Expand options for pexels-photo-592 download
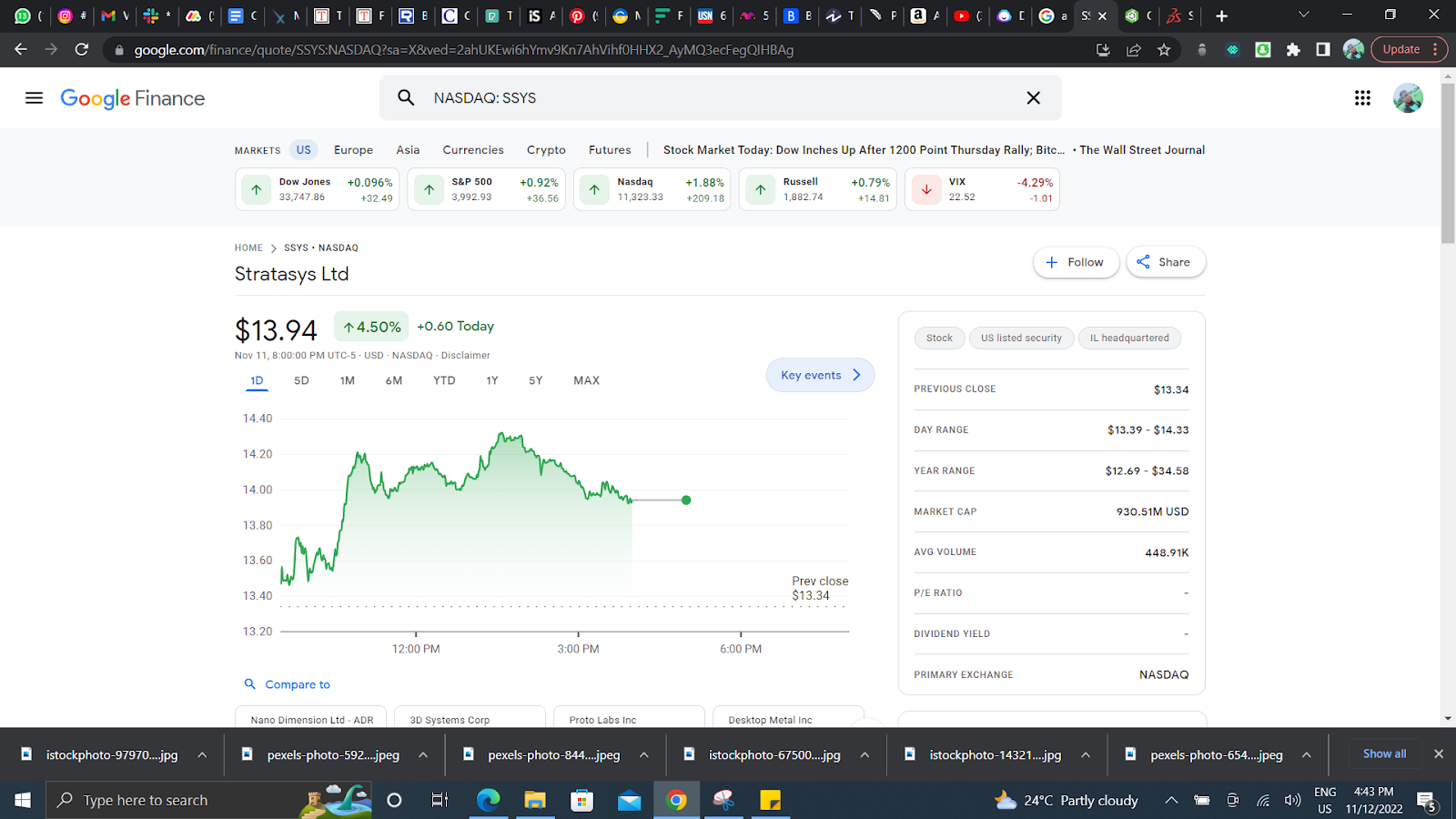Image resolution: width=1456 pixels, height=819 pixels. 423,754
